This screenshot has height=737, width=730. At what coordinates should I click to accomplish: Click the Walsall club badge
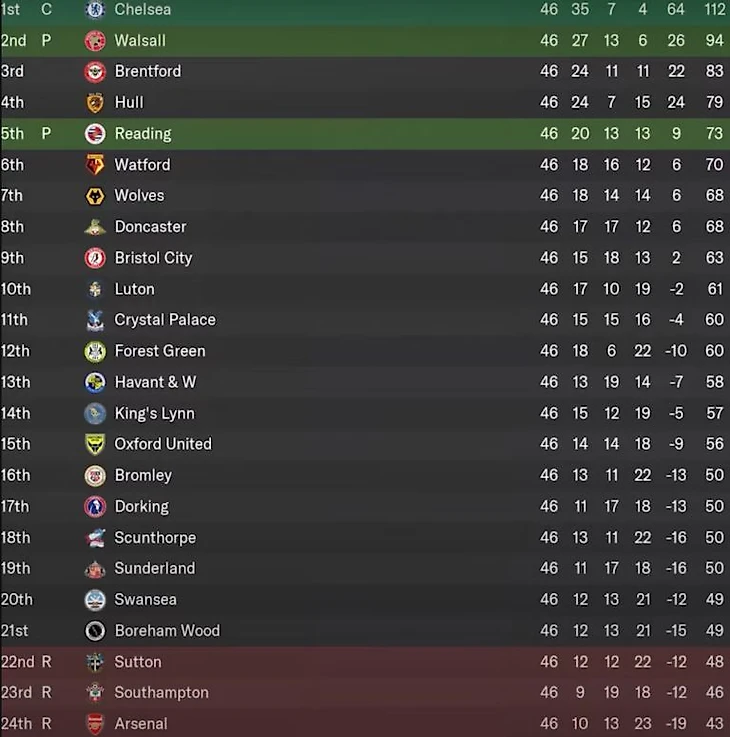(x=95, y=41)
